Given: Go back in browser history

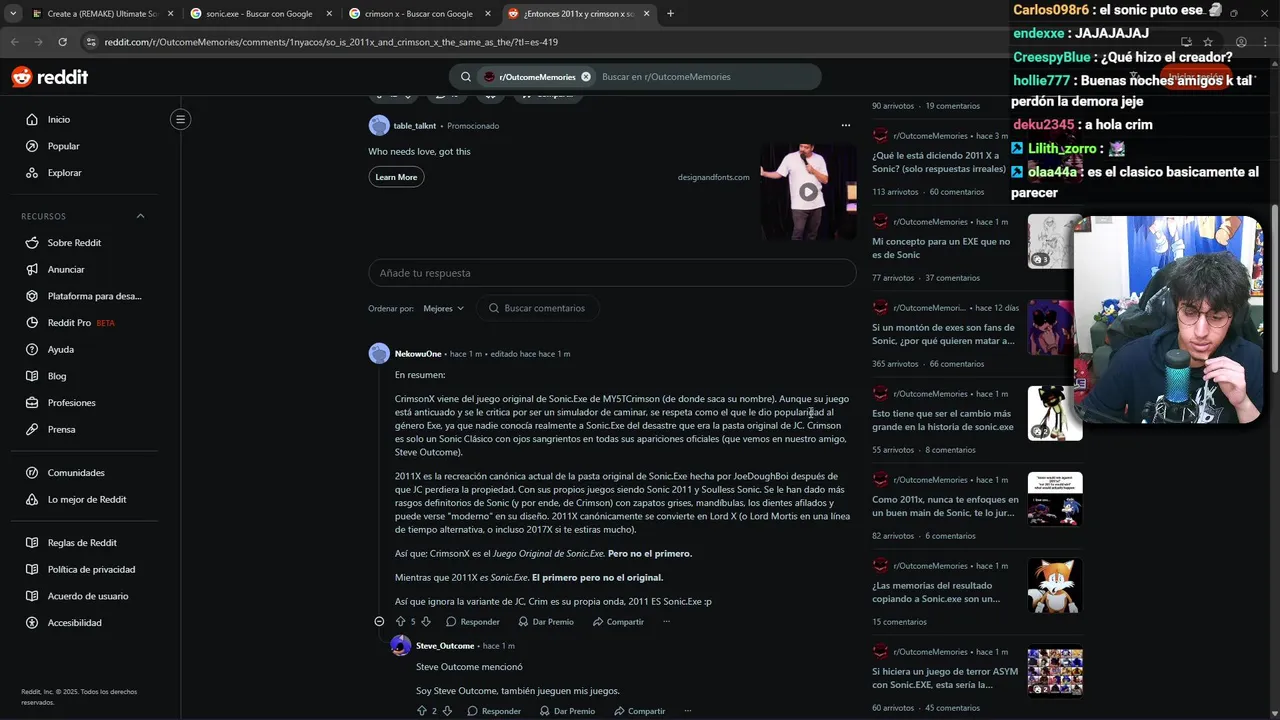Looking at the screenshot, I should tap(14, 42).
